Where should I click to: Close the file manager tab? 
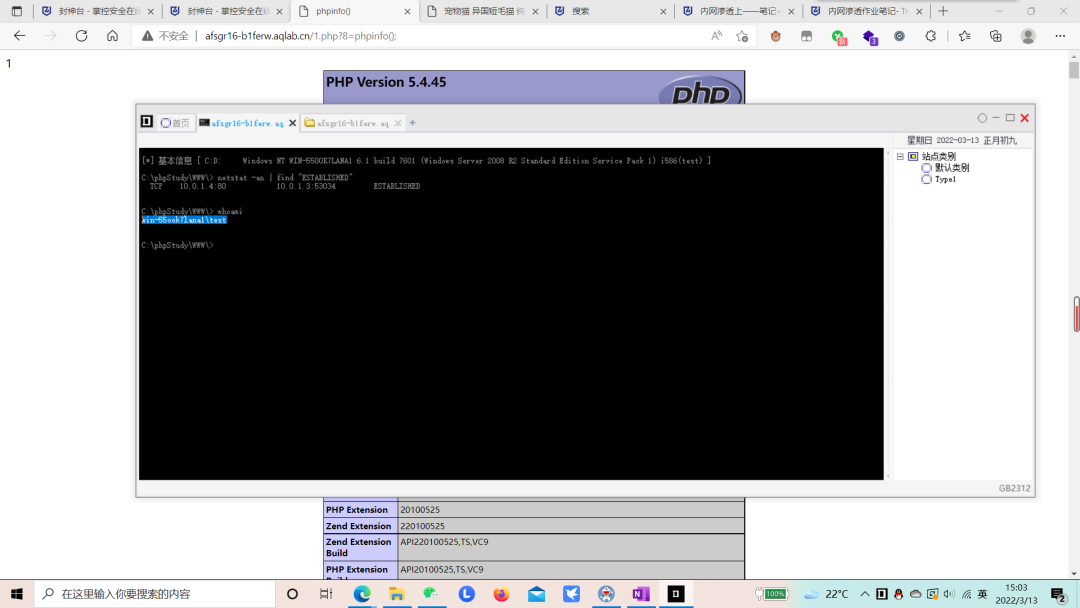tap(398, 123)
